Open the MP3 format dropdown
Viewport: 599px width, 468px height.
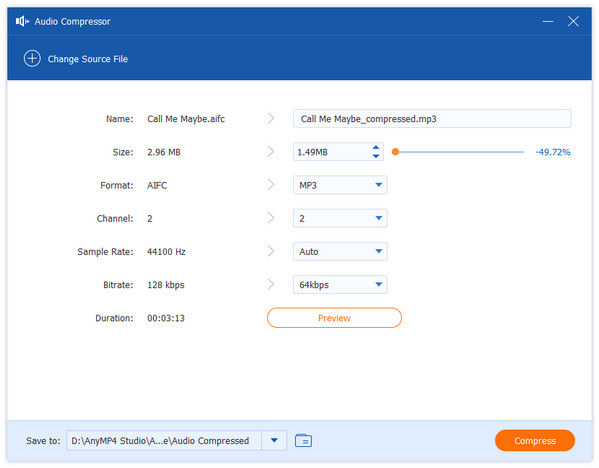pyautogui.click(x=340, y=185)
